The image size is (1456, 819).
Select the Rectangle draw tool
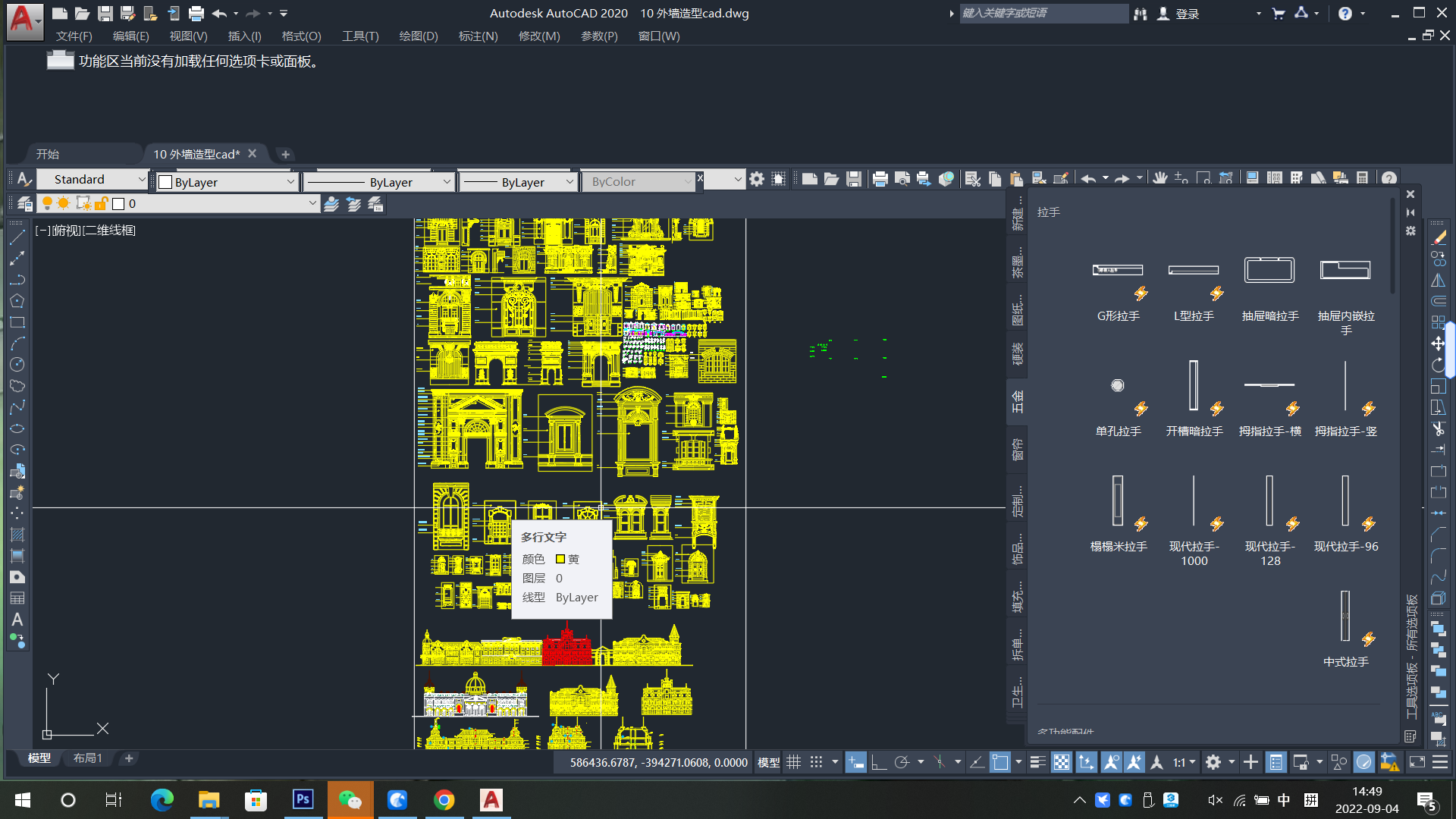pos(17,322)
